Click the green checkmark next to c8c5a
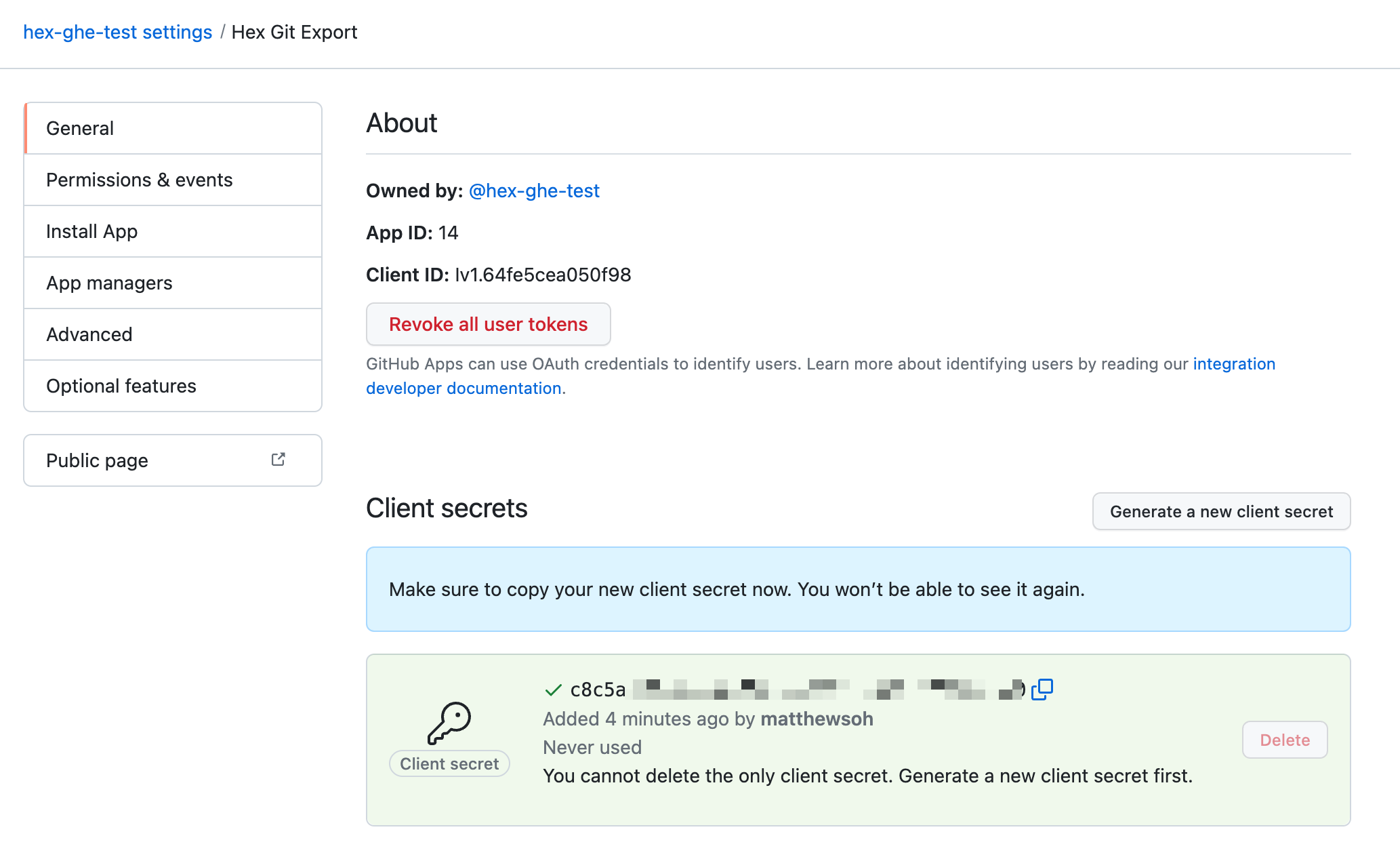Image resolution: width=1400 pixels, height=857 pixels. (x=553, y=690)
